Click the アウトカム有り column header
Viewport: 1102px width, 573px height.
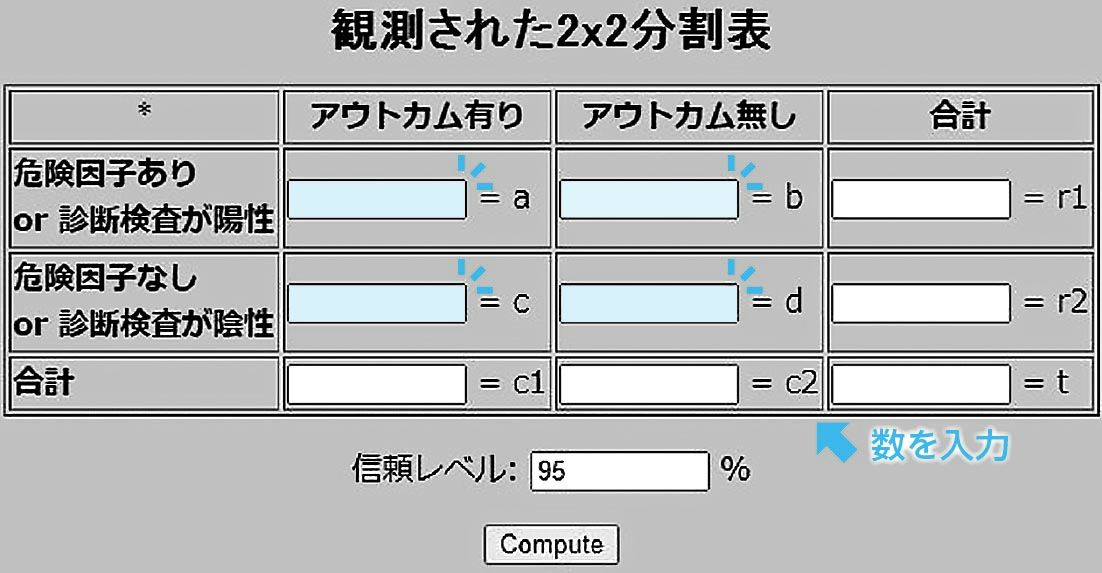417,116
